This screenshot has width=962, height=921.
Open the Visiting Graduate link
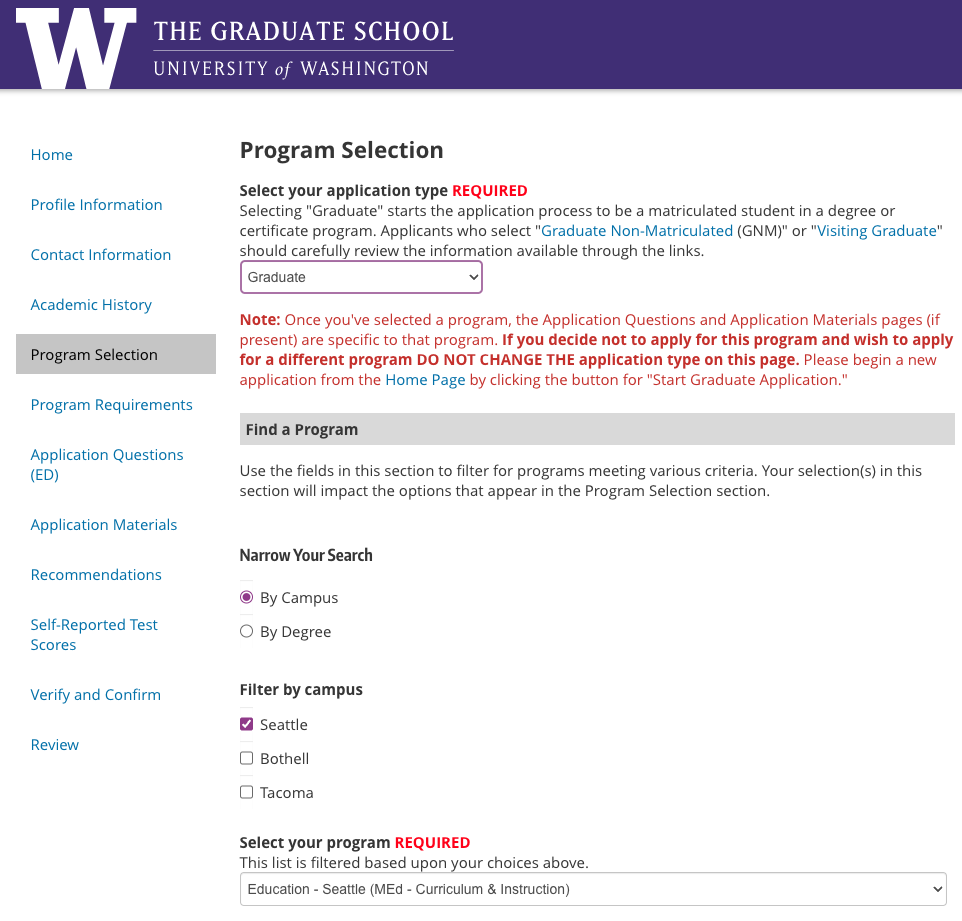[x=877, y=231]
